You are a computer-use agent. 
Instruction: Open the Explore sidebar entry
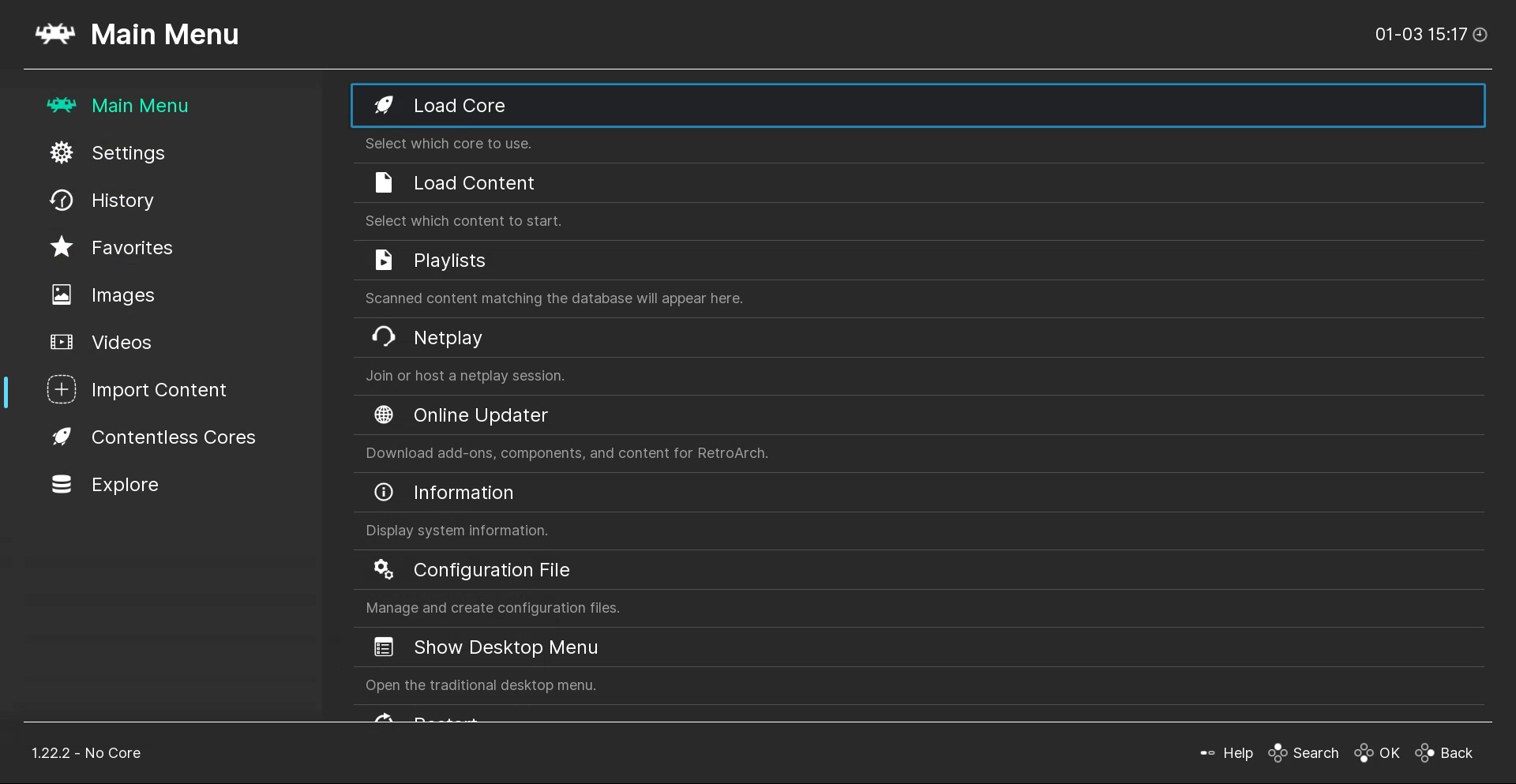coord(125,485)
